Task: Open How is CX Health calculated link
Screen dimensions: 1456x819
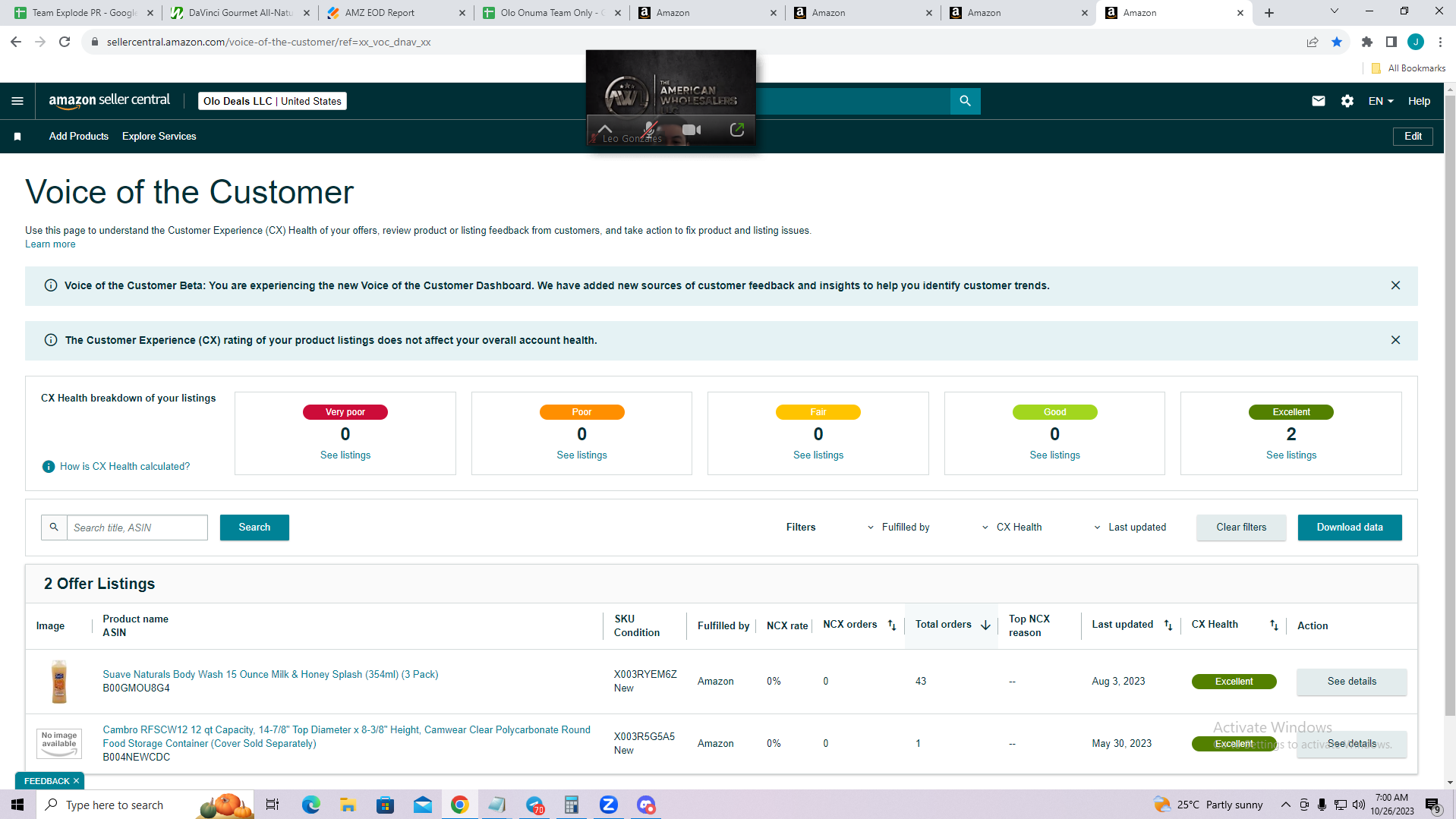Action: [125, 466]
